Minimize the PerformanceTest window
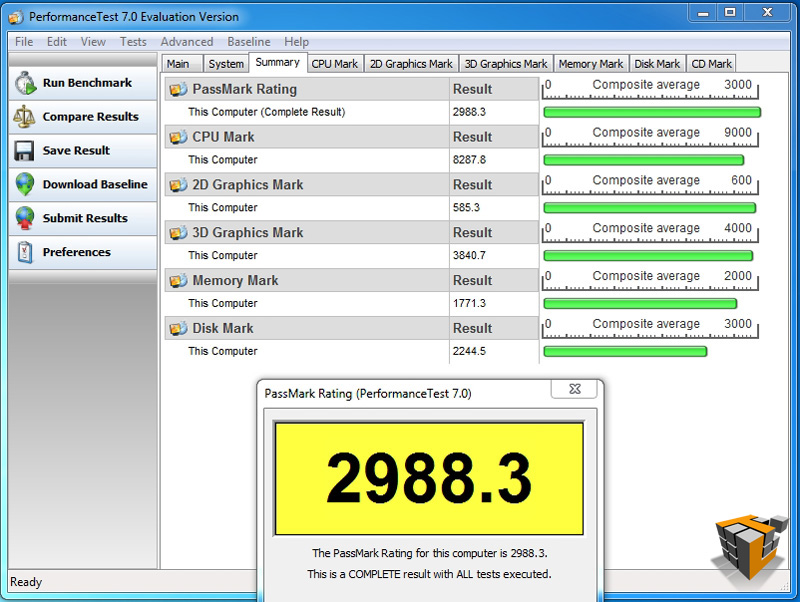The height and width of the screenshot is (602, 800). click(x=703, y=13)
